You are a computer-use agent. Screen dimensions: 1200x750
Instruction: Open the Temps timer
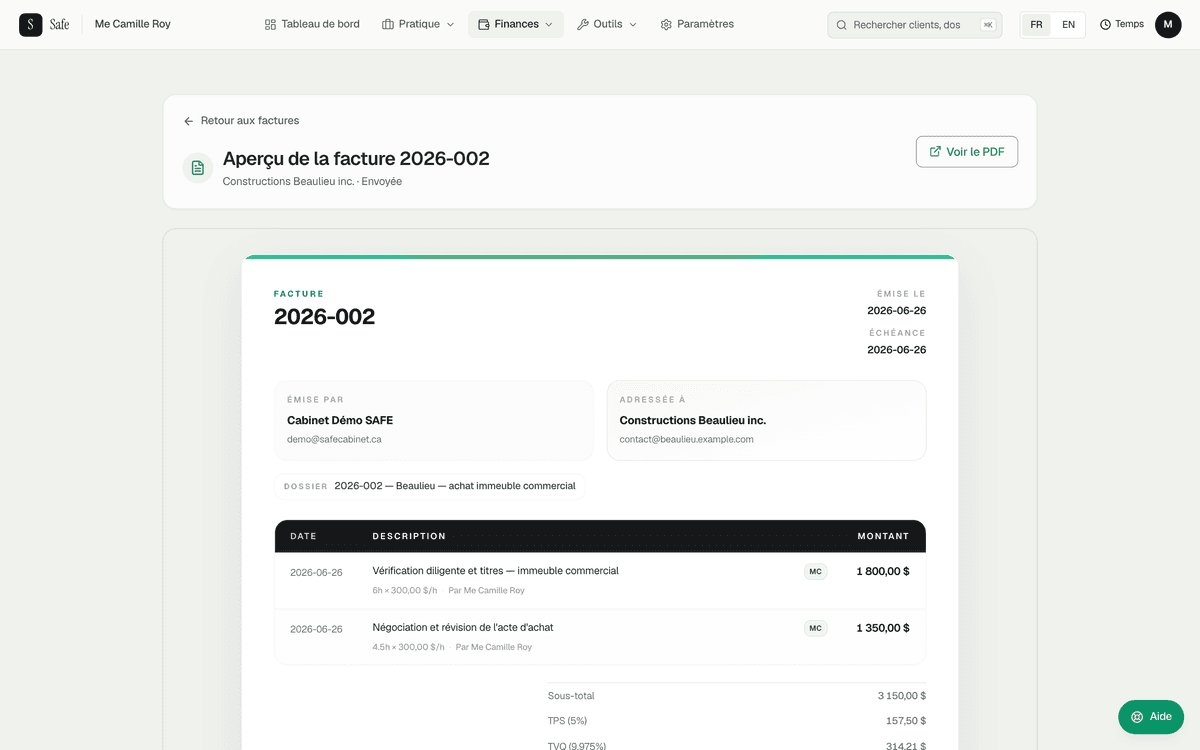pos(1121,24)
